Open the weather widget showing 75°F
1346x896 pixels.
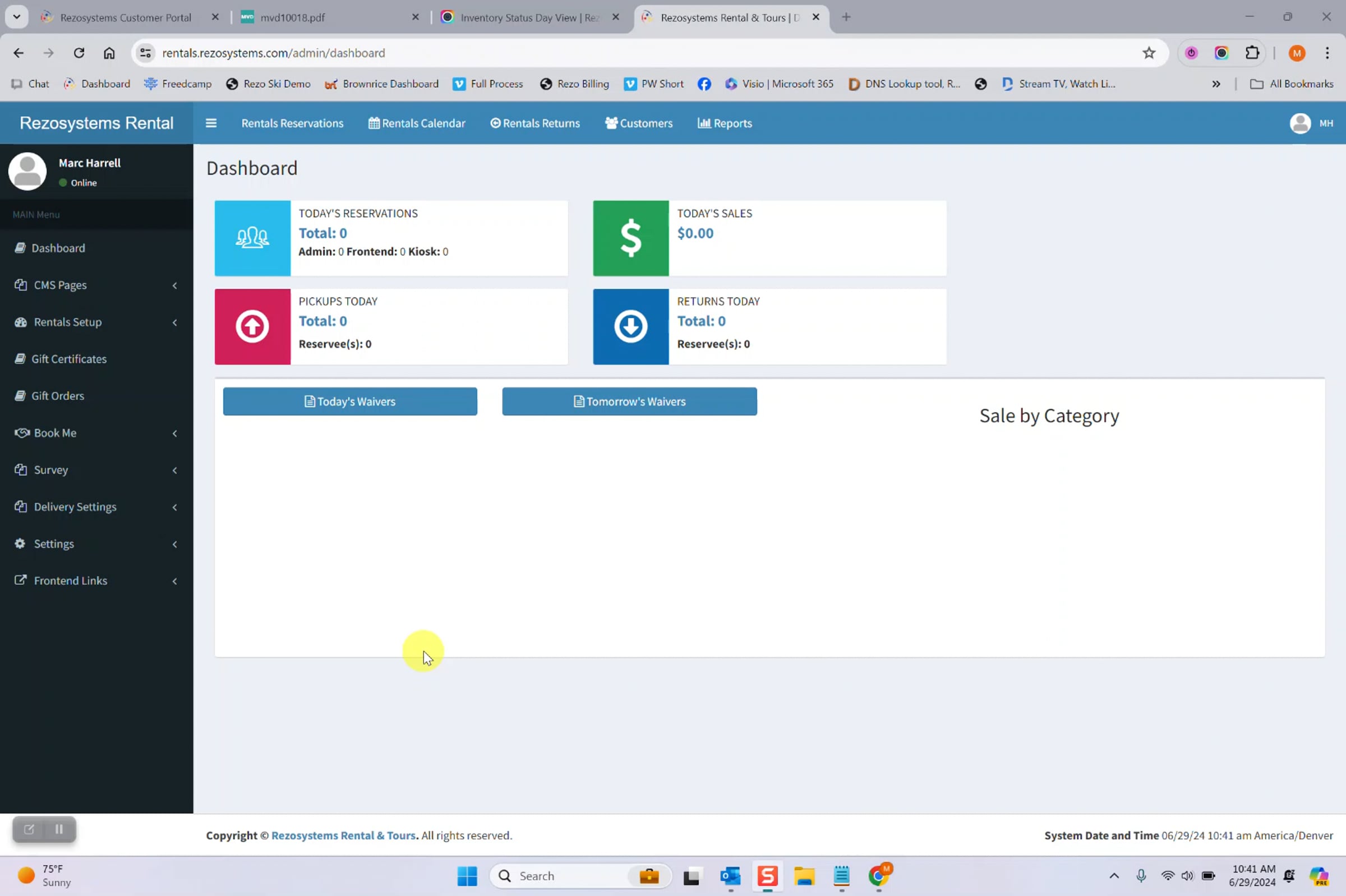coord(44,875)
